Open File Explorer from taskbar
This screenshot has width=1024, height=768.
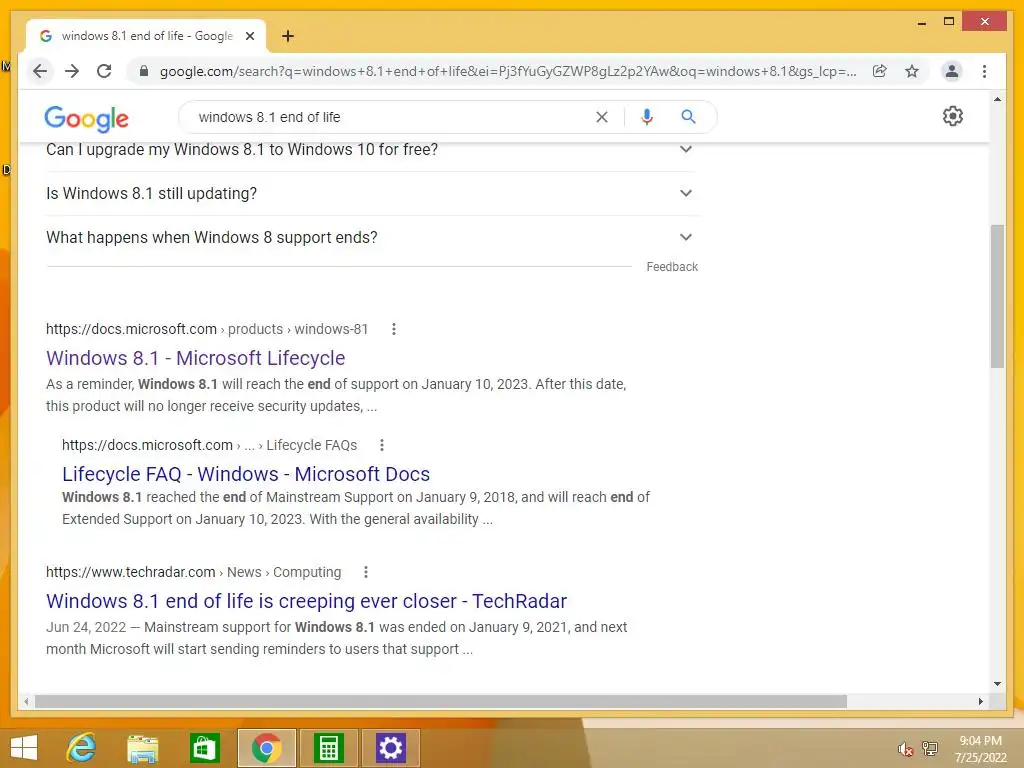(x=142, y=748)
